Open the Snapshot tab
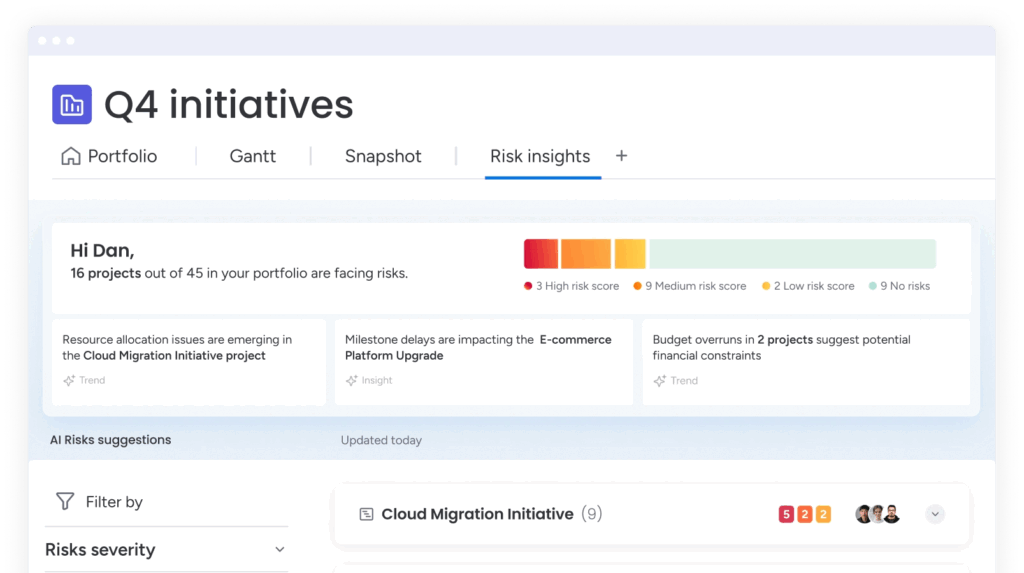Screen dimensions: 1024x573 click(x=383, y=156)
